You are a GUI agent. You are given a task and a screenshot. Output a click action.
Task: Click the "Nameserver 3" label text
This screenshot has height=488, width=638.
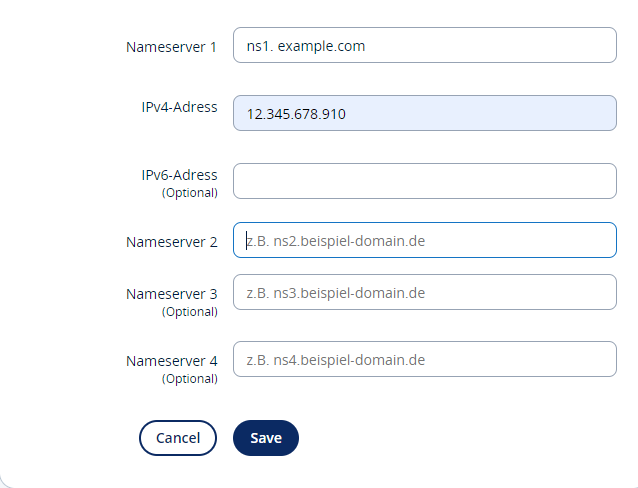171,294
